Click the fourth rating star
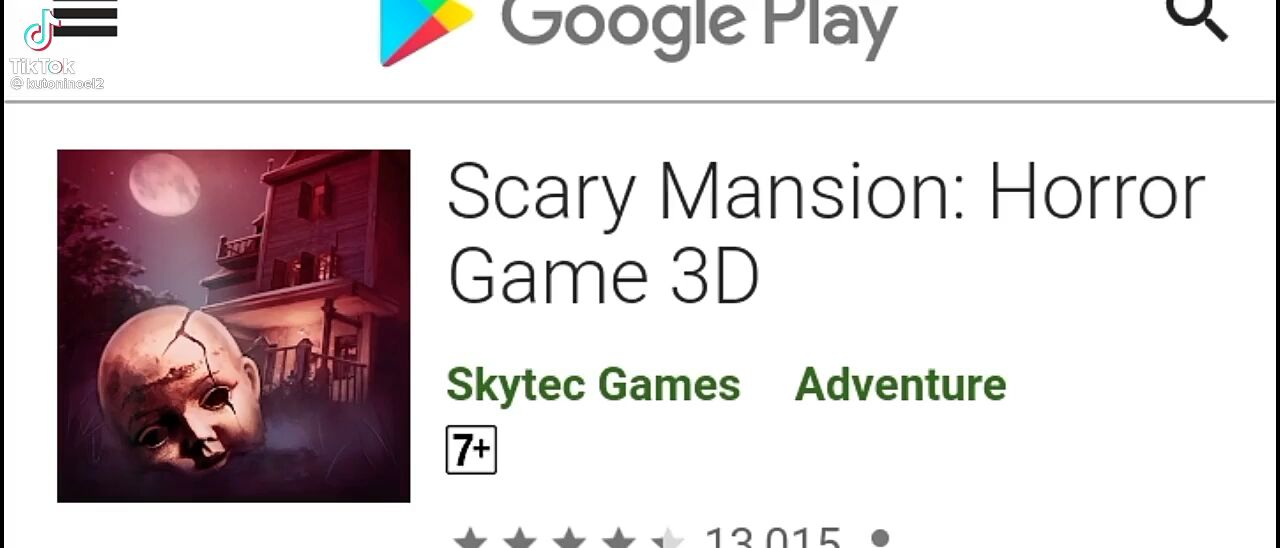1280x548 pixels. point(618,540)
